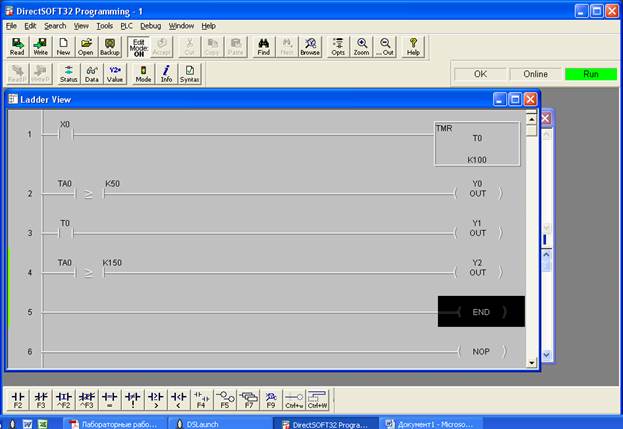Viewport: 623px width, 429px height.
Task: Click the Find binoculars icon
Action: tap(264, 46)
